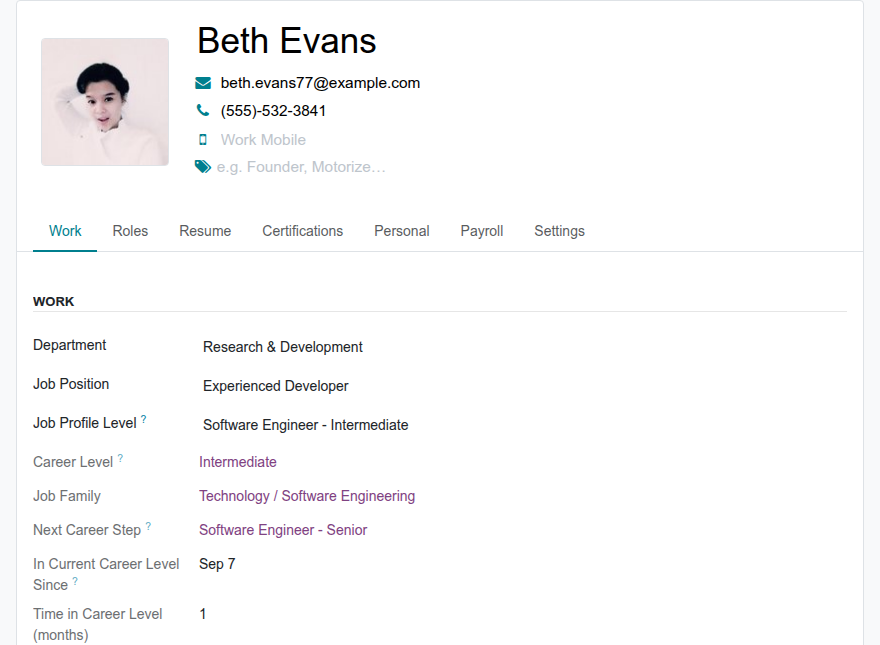Go to the Personal tab
Screen dimensions: 880x645
click(402, 231)
